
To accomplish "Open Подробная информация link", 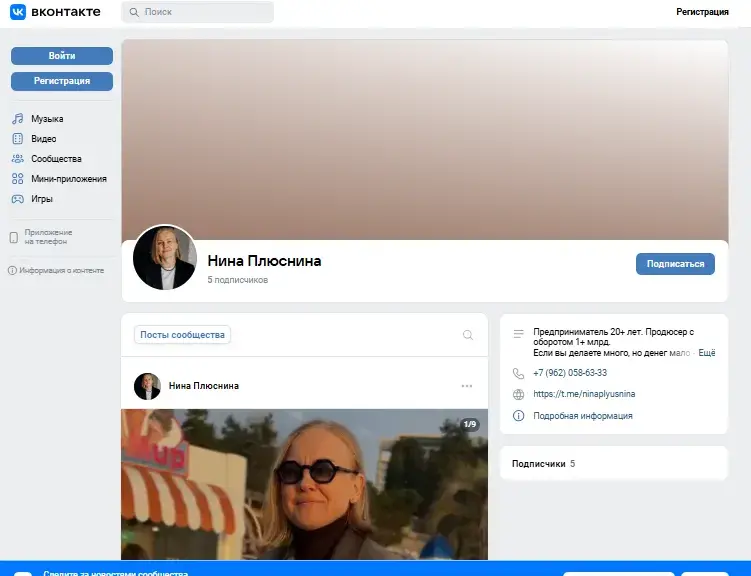I will 583,416.
